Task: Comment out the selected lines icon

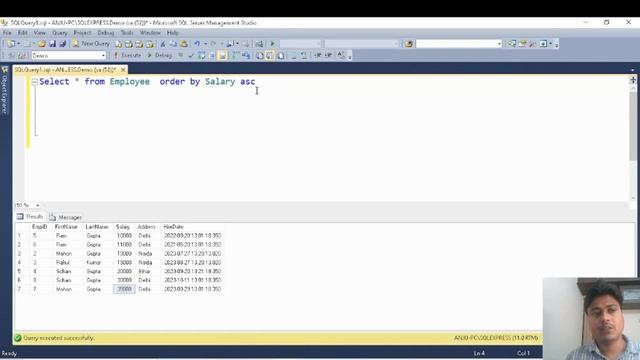Action: (x=293, y=56)
